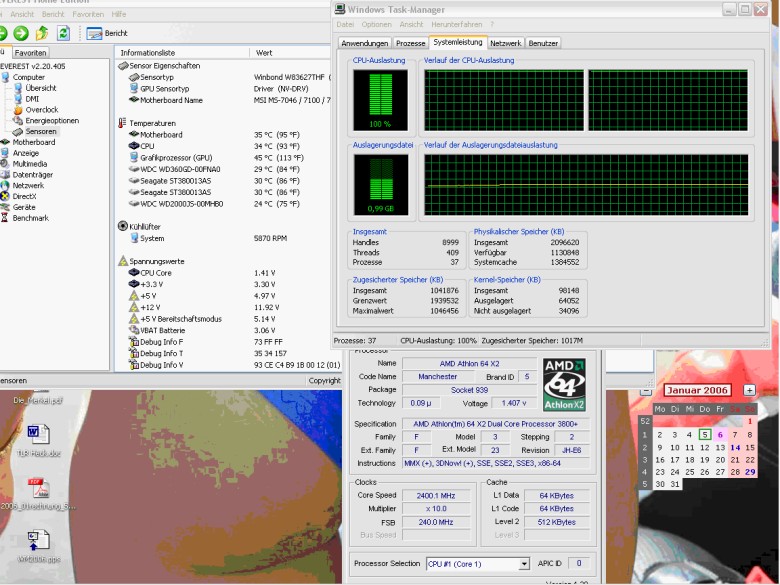The width and height of the screenshot is (780, 585).
Task: Select the Debug Info F row
Action: coord(221,342)
